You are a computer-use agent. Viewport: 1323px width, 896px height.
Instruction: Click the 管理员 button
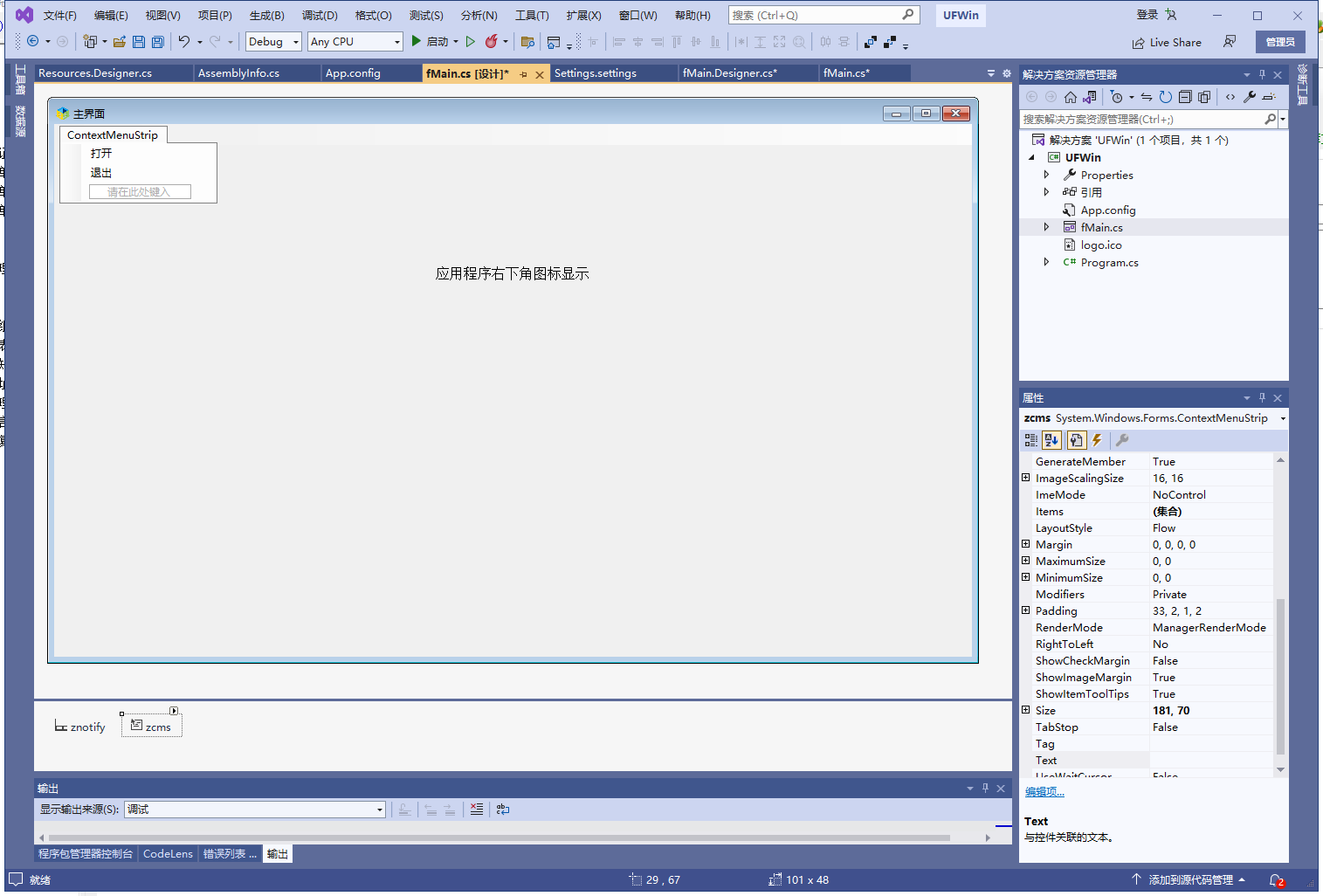[1280, 42]
